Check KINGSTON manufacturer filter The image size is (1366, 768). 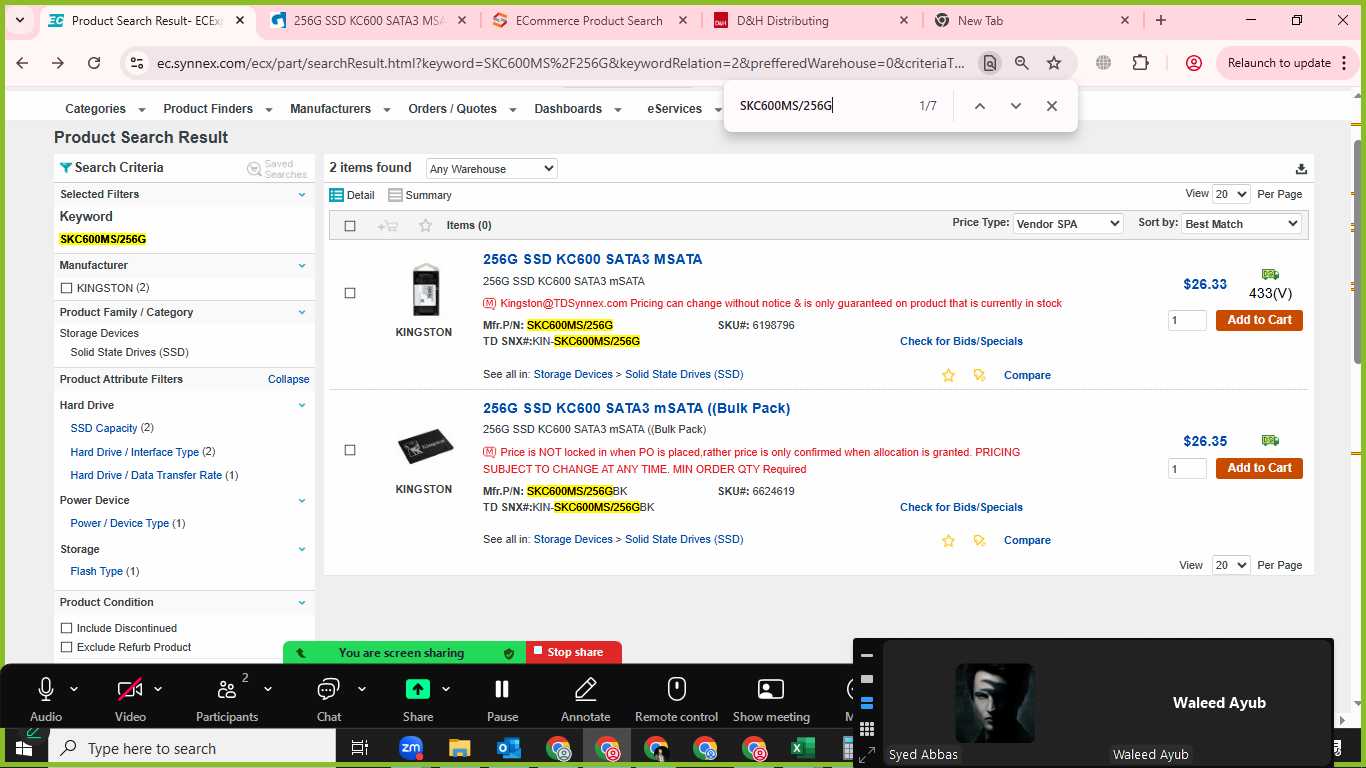tap(67, 288)
